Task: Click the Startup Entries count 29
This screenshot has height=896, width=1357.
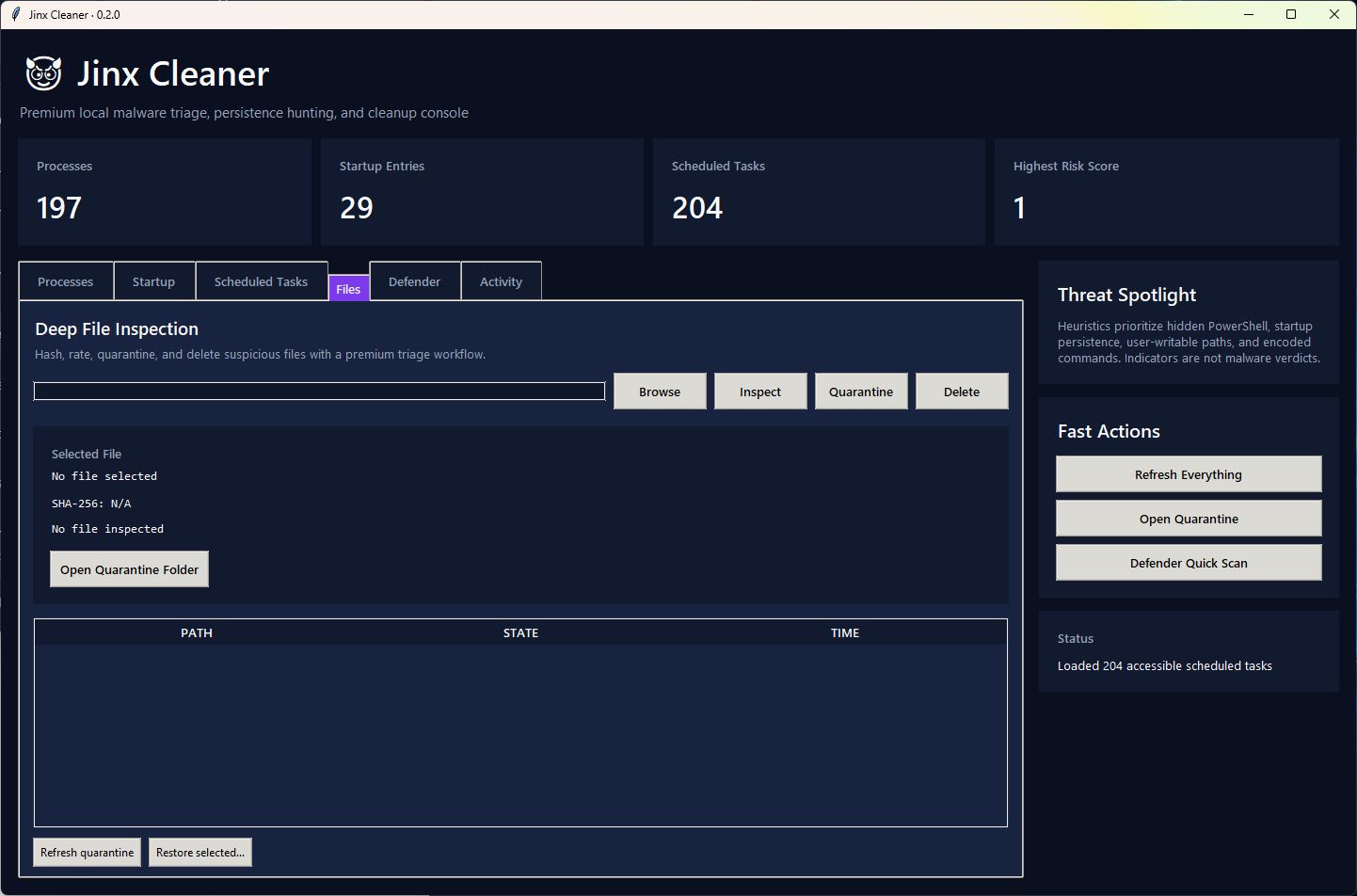Action: pos(357,208)
